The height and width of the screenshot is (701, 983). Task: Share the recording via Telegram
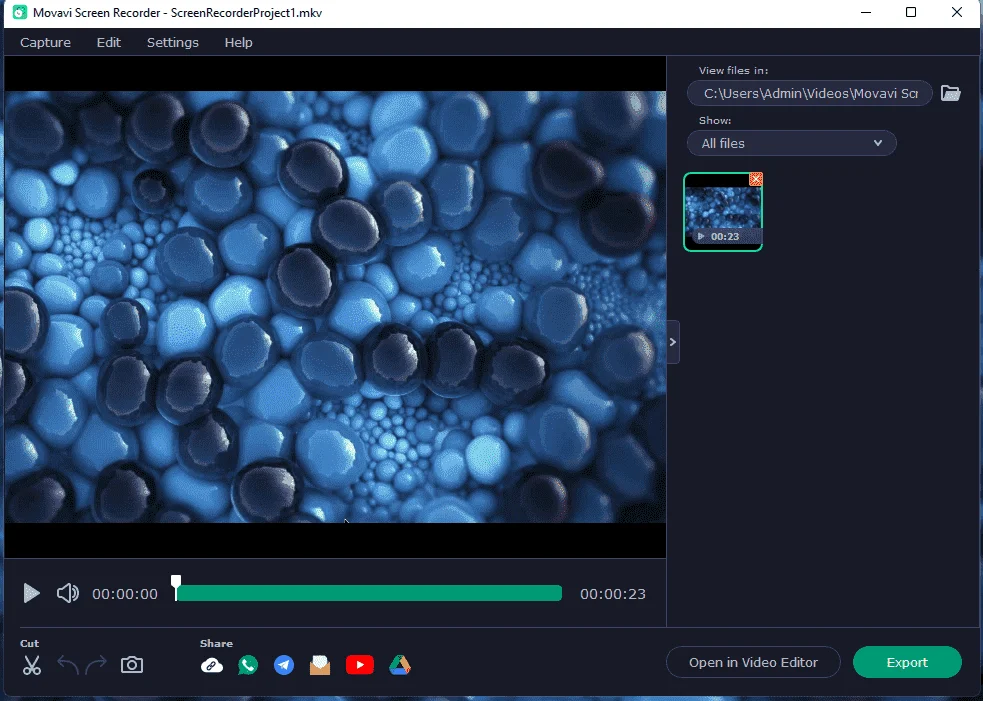(284, 665)
